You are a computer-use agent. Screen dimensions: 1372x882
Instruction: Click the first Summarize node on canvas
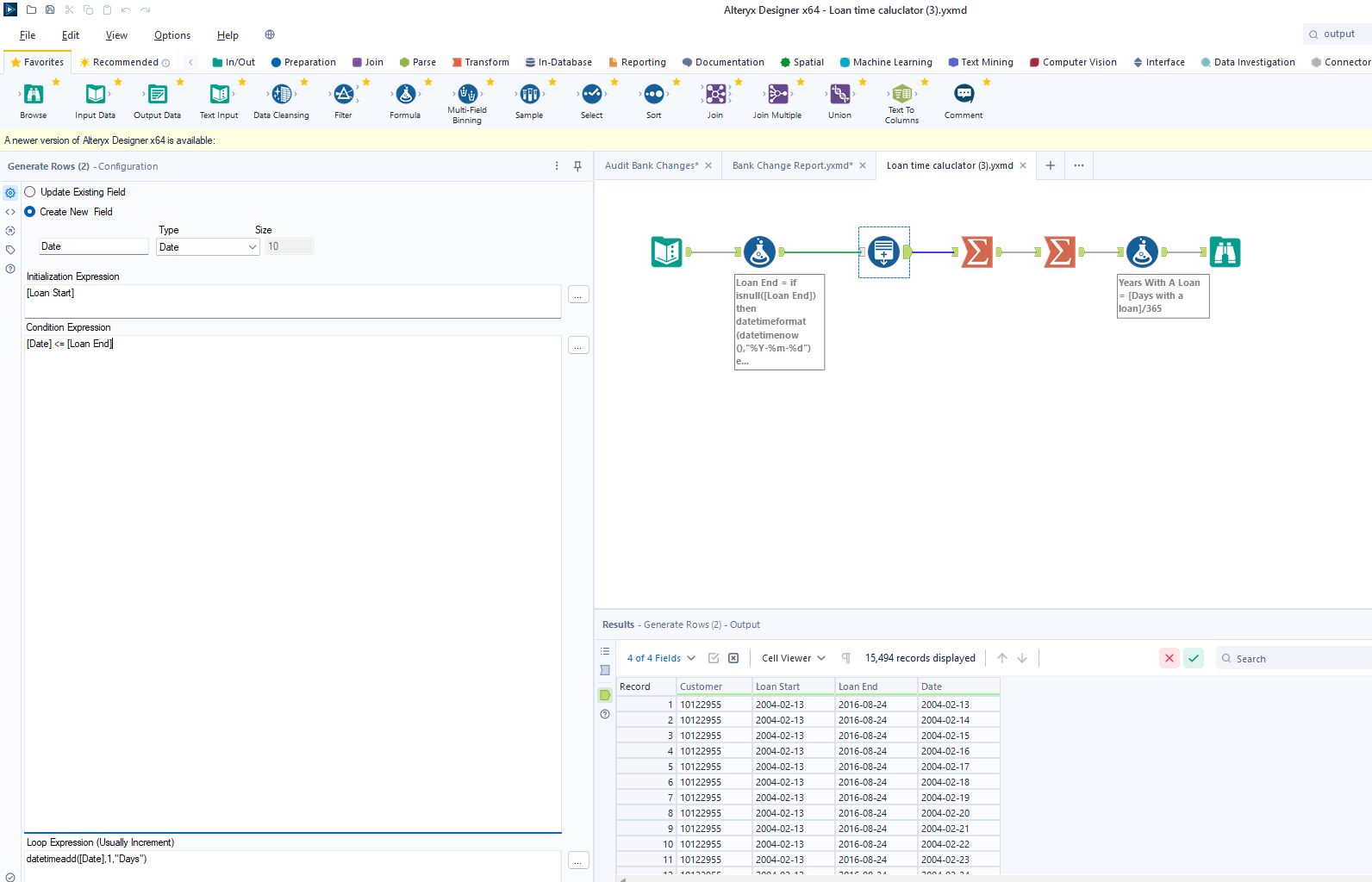[976, 252]
